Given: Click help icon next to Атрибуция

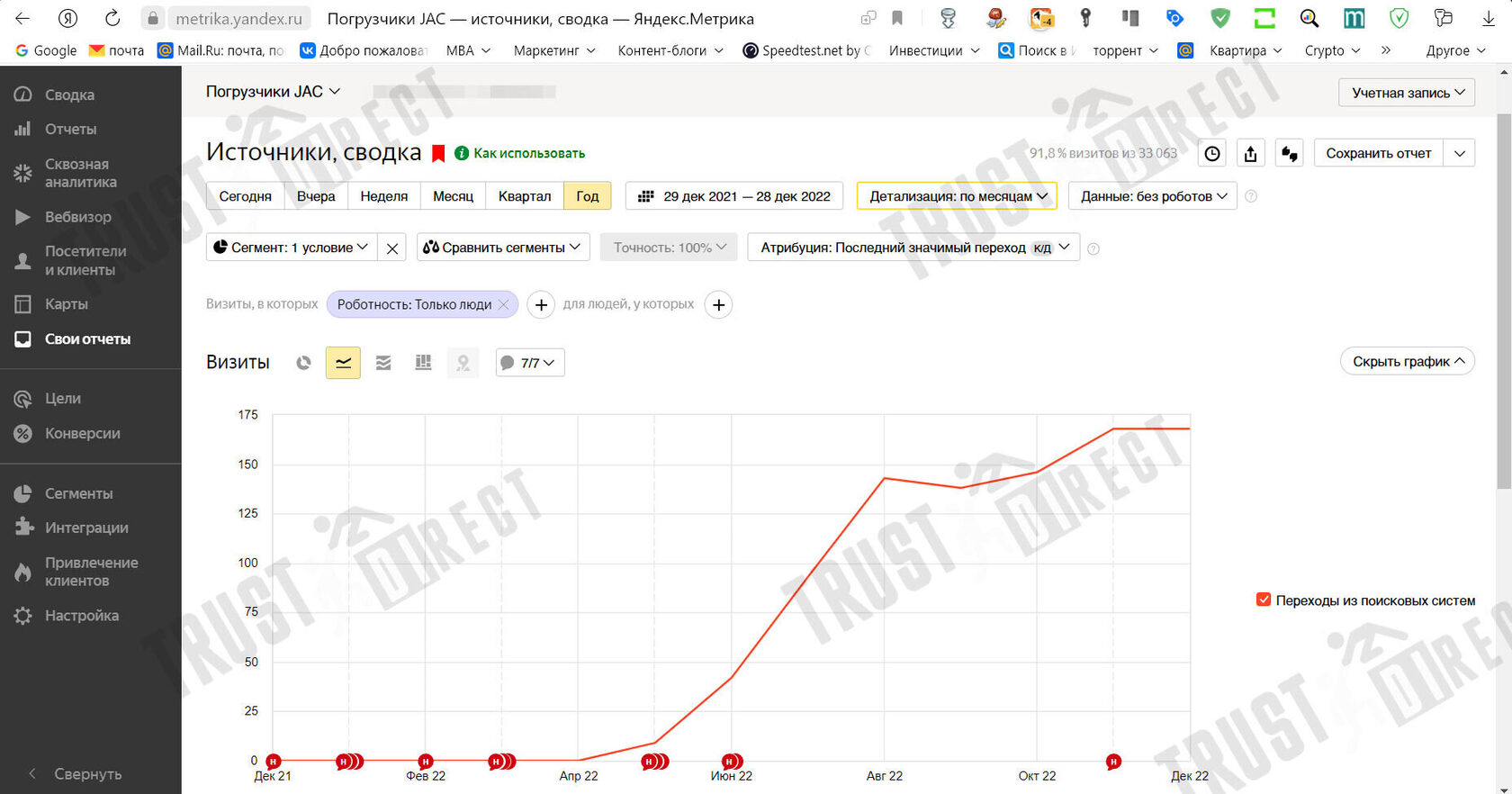Looking at the screenshot, I should (x=1093, y=248).
